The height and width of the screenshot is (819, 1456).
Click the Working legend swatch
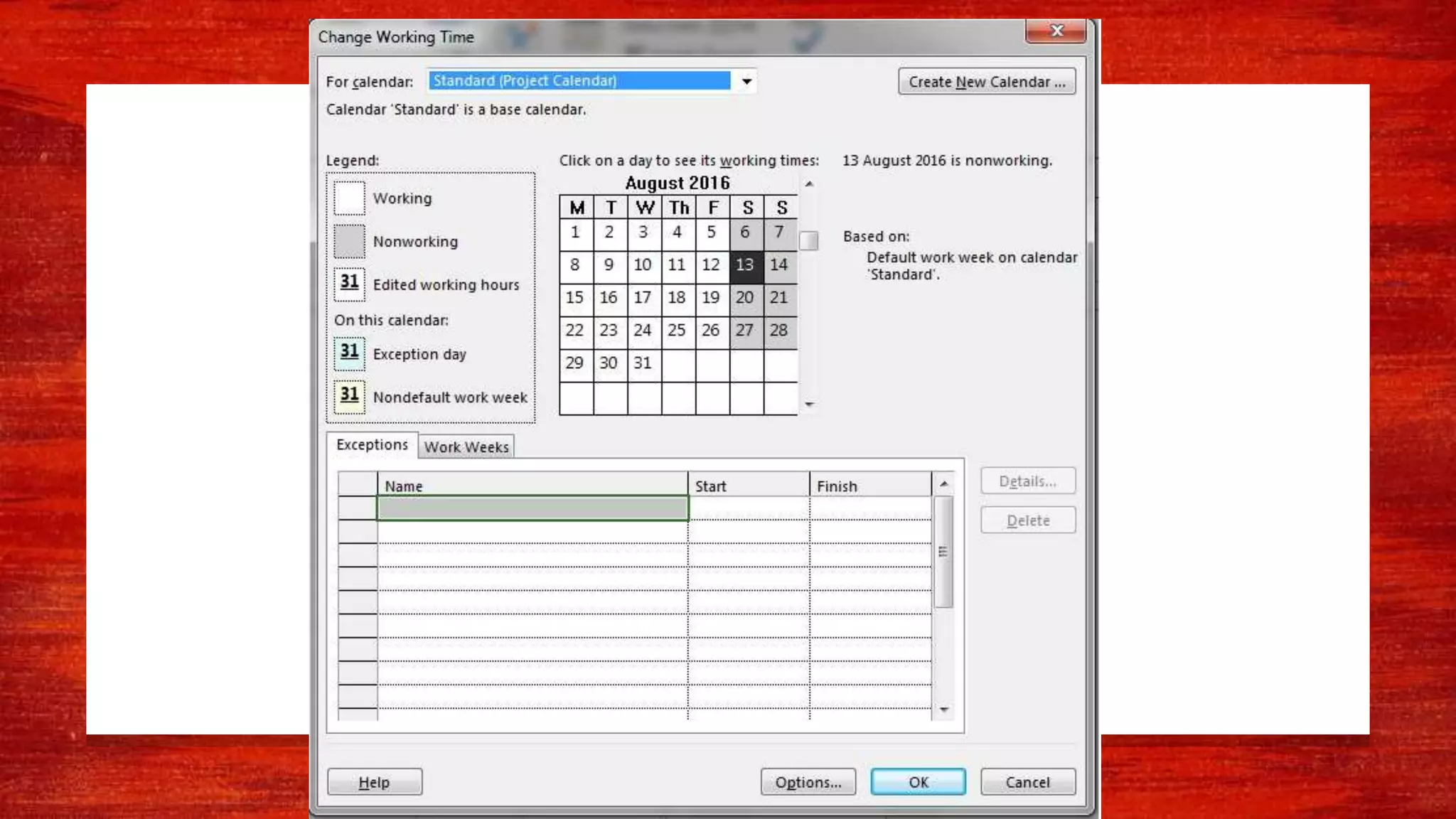click(349, 198)
